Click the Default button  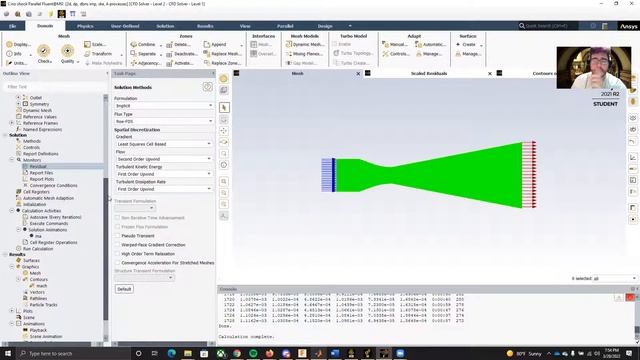pos(124,289)
